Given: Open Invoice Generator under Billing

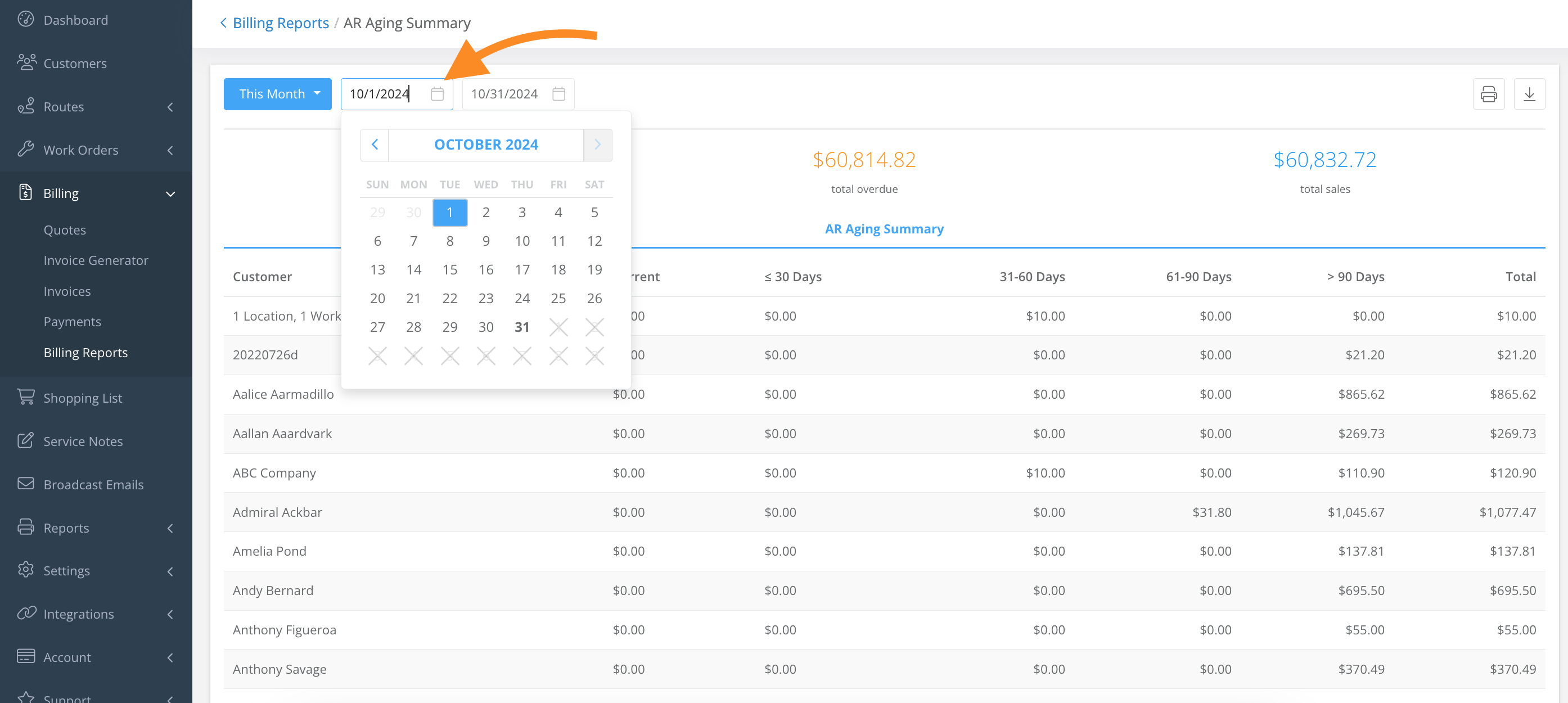Looking at the screenshot, I should (x=96, y=260).
